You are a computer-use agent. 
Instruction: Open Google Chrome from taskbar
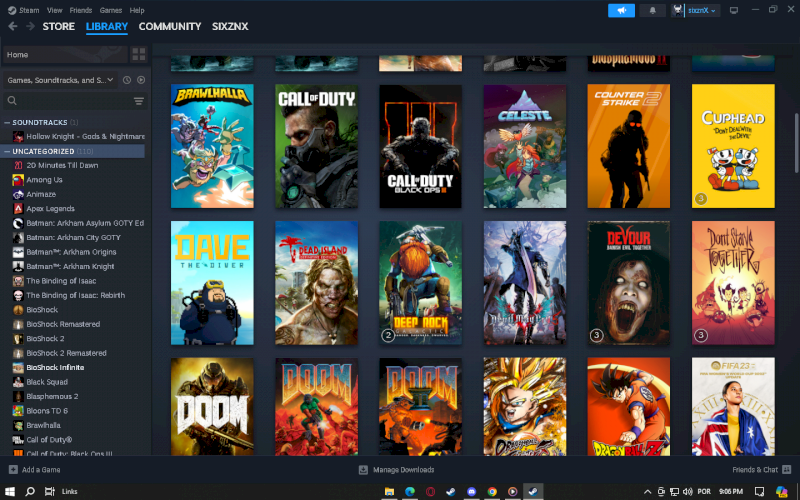pyautogui.click(x=492, y=491)
